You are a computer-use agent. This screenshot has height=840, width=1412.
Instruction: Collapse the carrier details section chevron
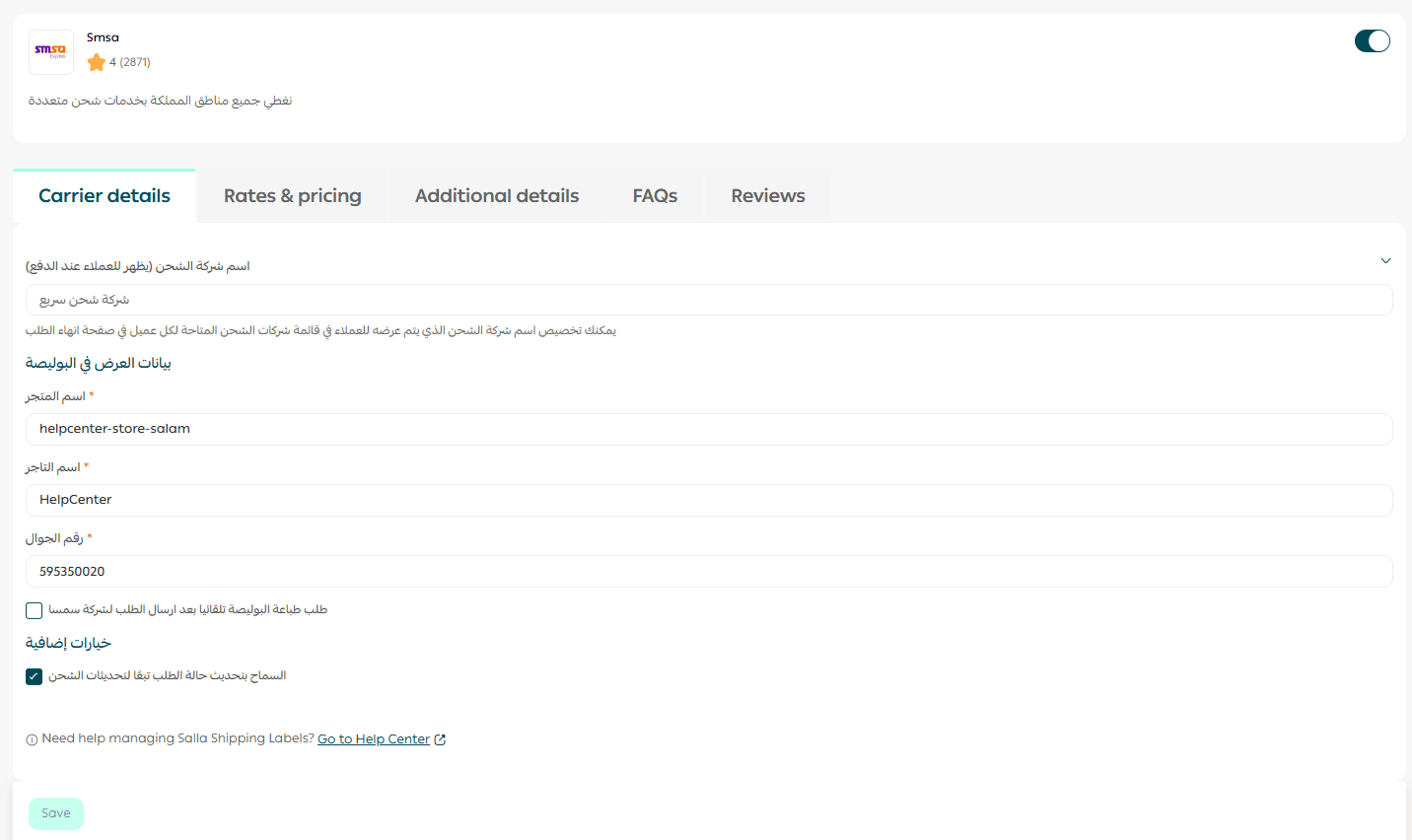pyautogui.click(x=1385, y=261)
